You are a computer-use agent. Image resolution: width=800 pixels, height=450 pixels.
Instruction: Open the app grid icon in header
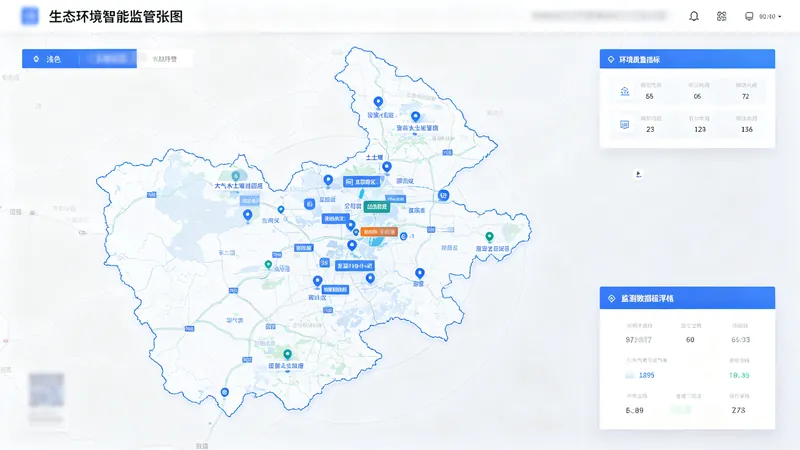click(721, 16)
